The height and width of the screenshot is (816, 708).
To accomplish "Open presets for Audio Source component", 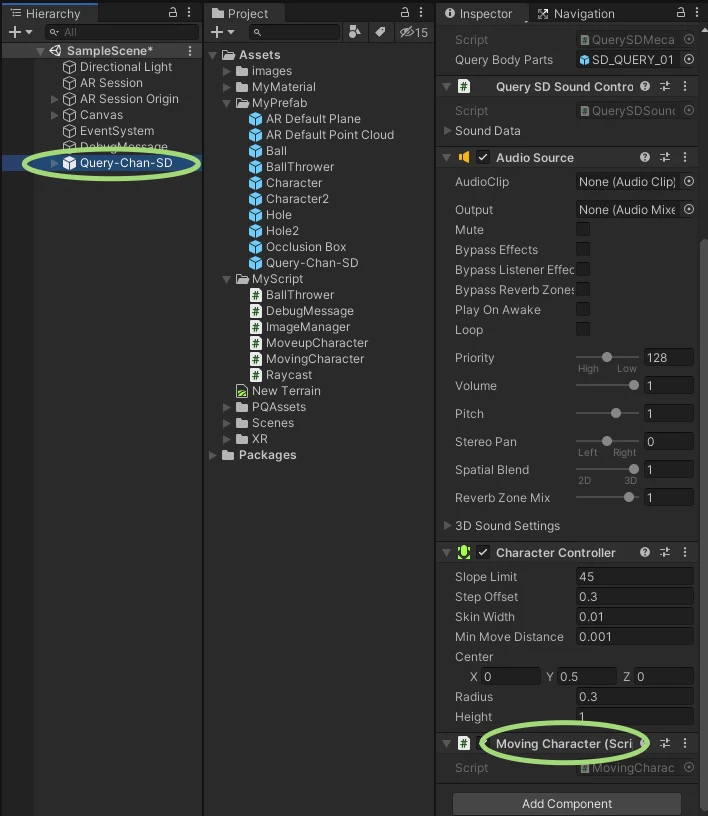I will (x=665, y=157).
